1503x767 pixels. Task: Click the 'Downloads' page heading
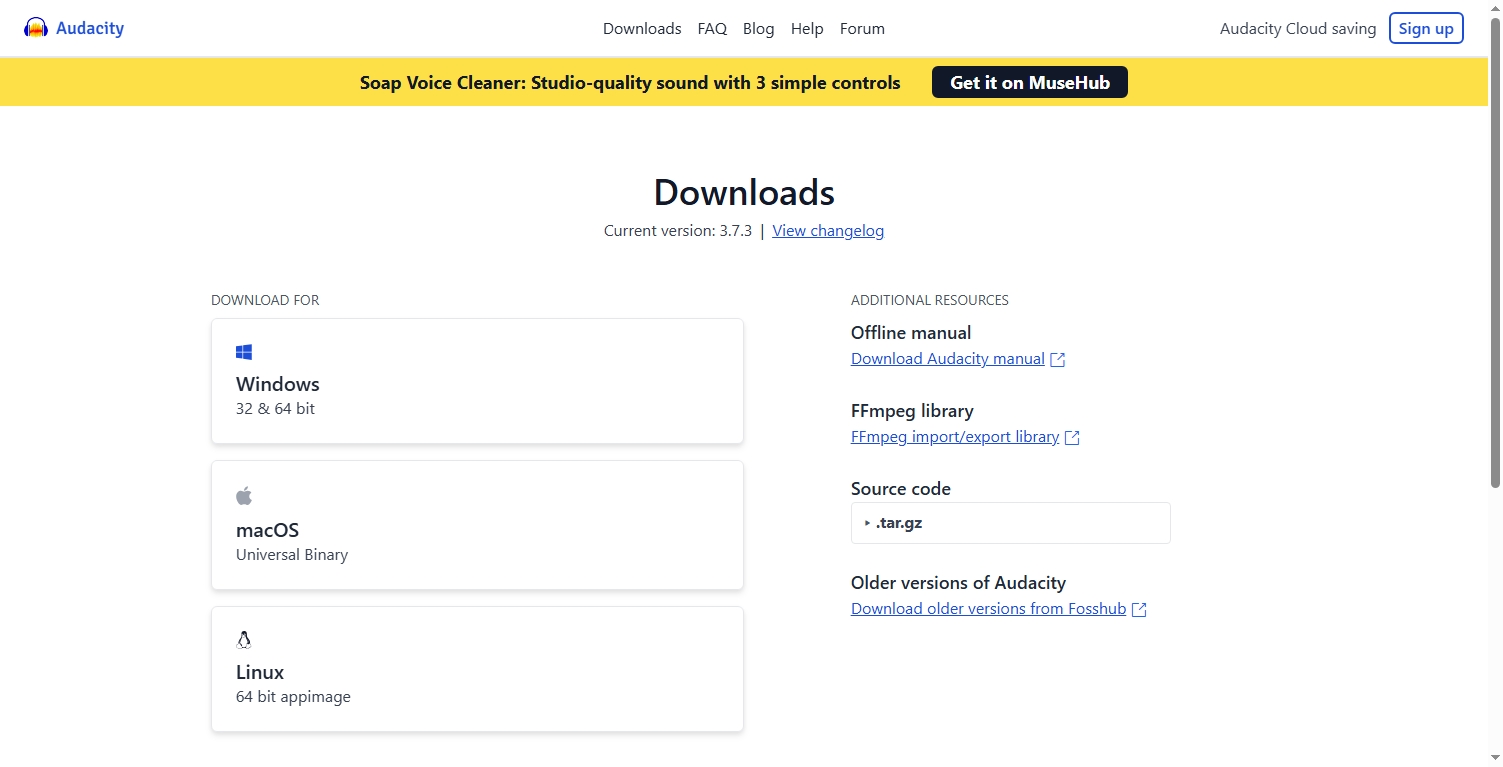[744, 192]
